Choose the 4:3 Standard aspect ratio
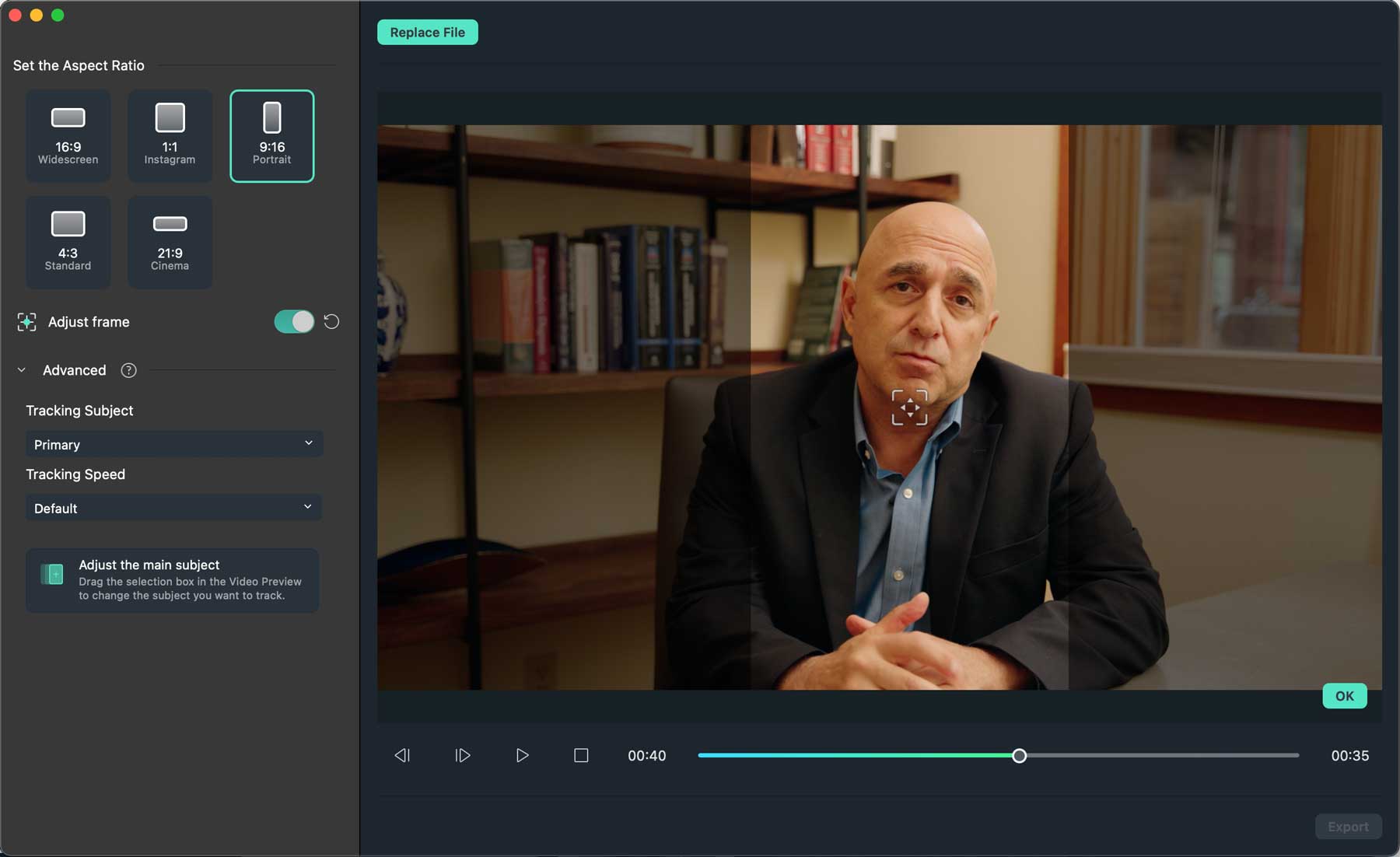The width and height of the screenshot is (1400, 857). (68, 242)
